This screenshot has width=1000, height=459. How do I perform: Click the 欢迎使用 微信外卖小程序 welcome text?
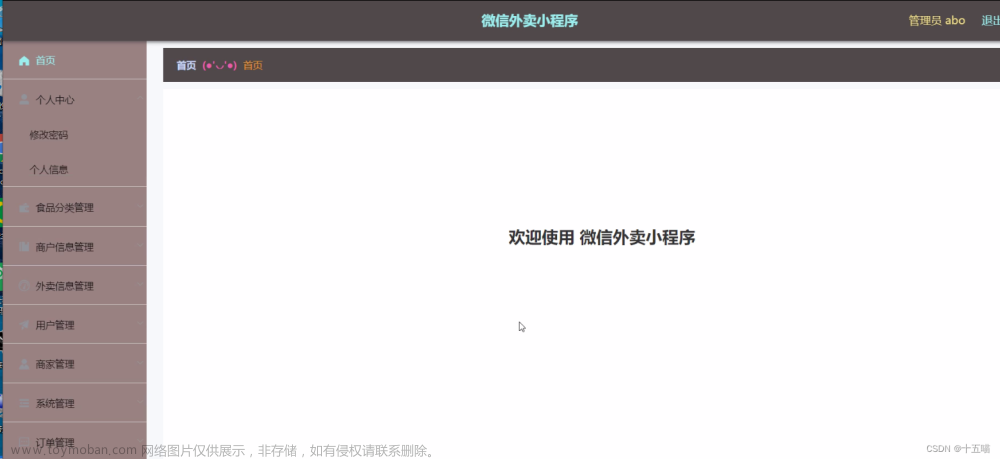pos(601,238)
